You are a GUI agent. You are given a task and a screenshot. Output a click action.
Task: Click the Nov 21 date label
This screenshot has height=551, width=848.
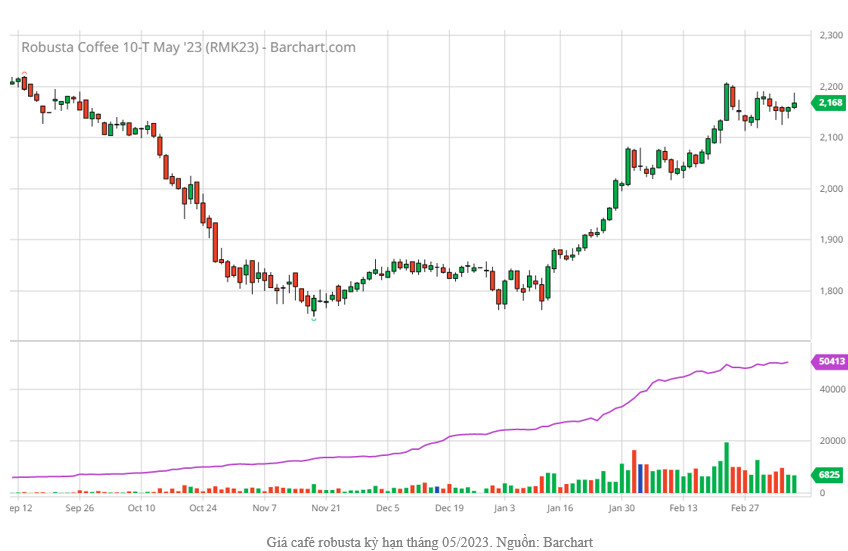(x=326, y=508)
